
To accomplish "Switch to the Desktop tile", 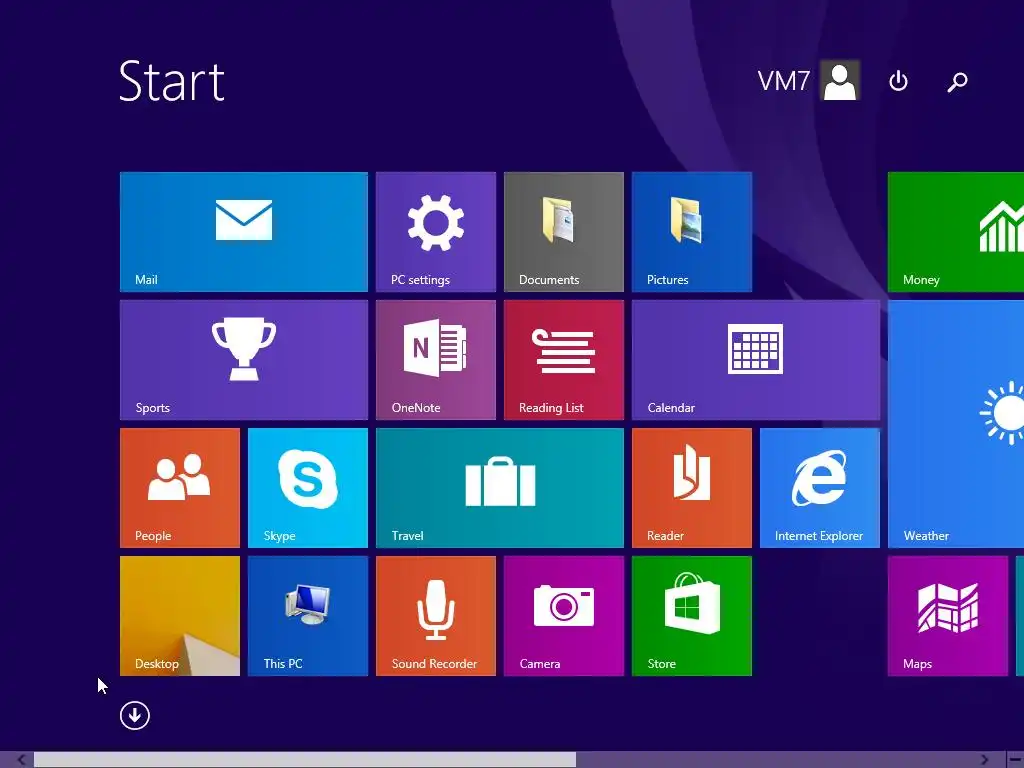I will pos(180,616).
